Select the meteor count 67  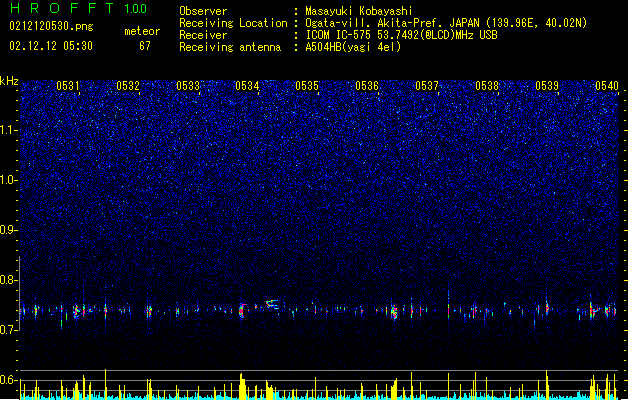point(145,46)
